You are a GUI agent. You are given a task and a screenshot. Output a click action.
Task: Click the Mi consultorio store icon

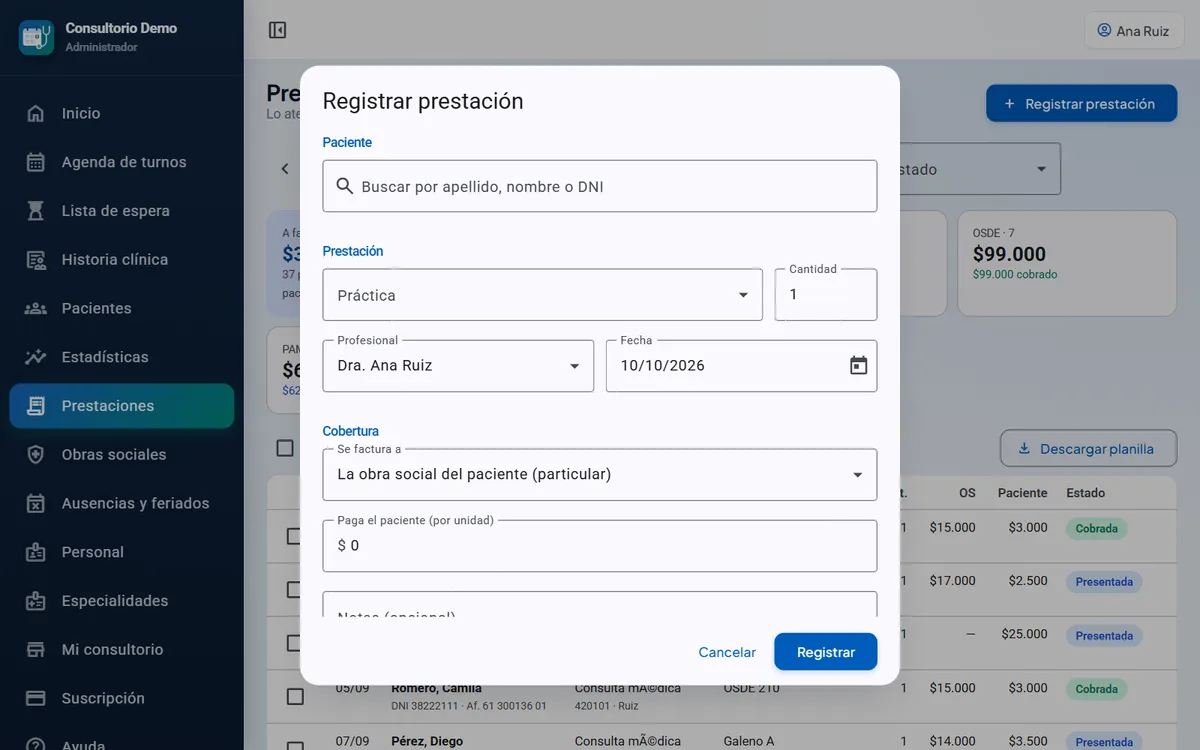(36, 649)
